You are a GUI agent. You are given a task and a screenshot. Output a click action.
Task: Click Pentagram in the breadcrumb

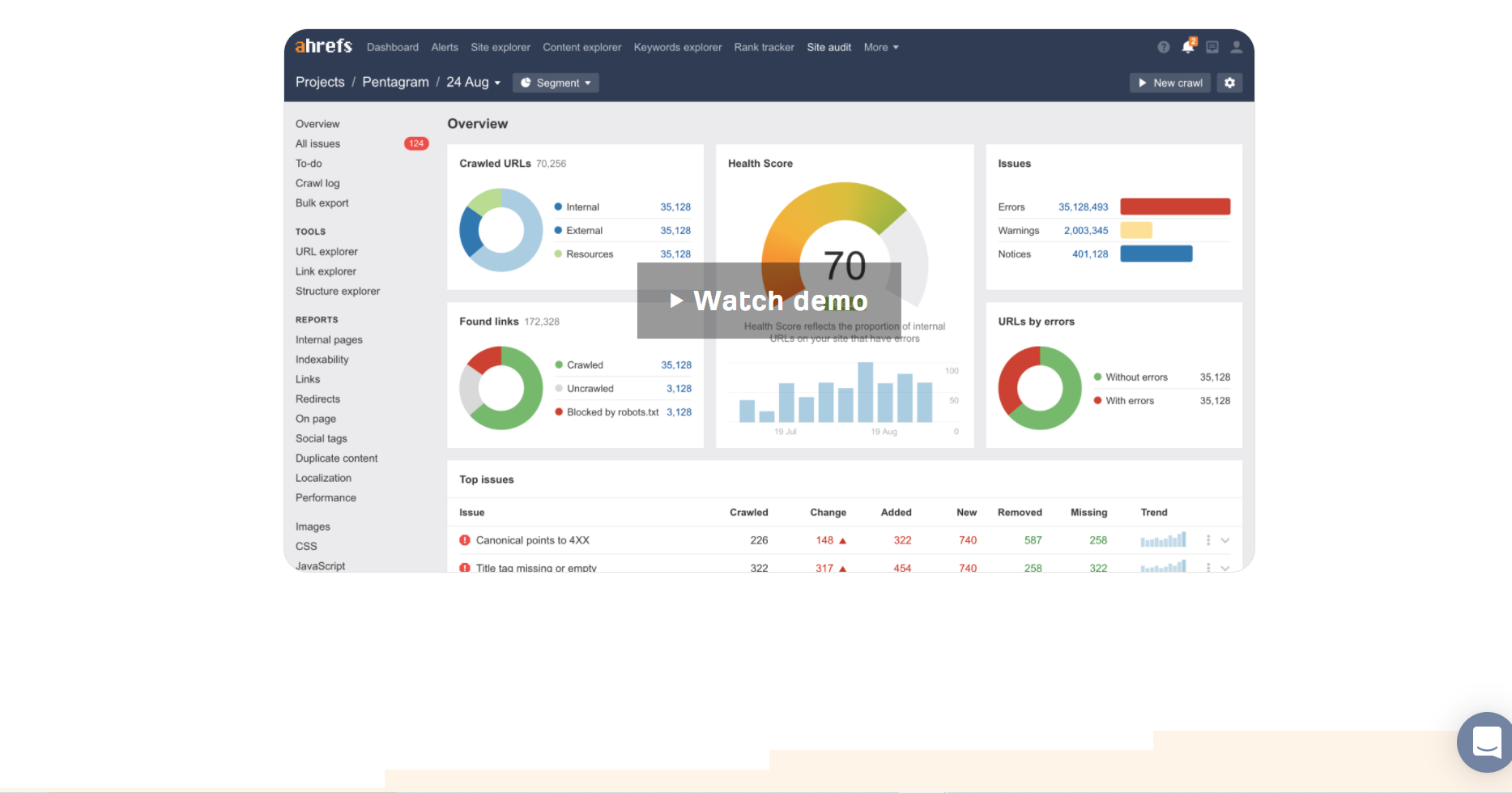[x=395, y=83]
